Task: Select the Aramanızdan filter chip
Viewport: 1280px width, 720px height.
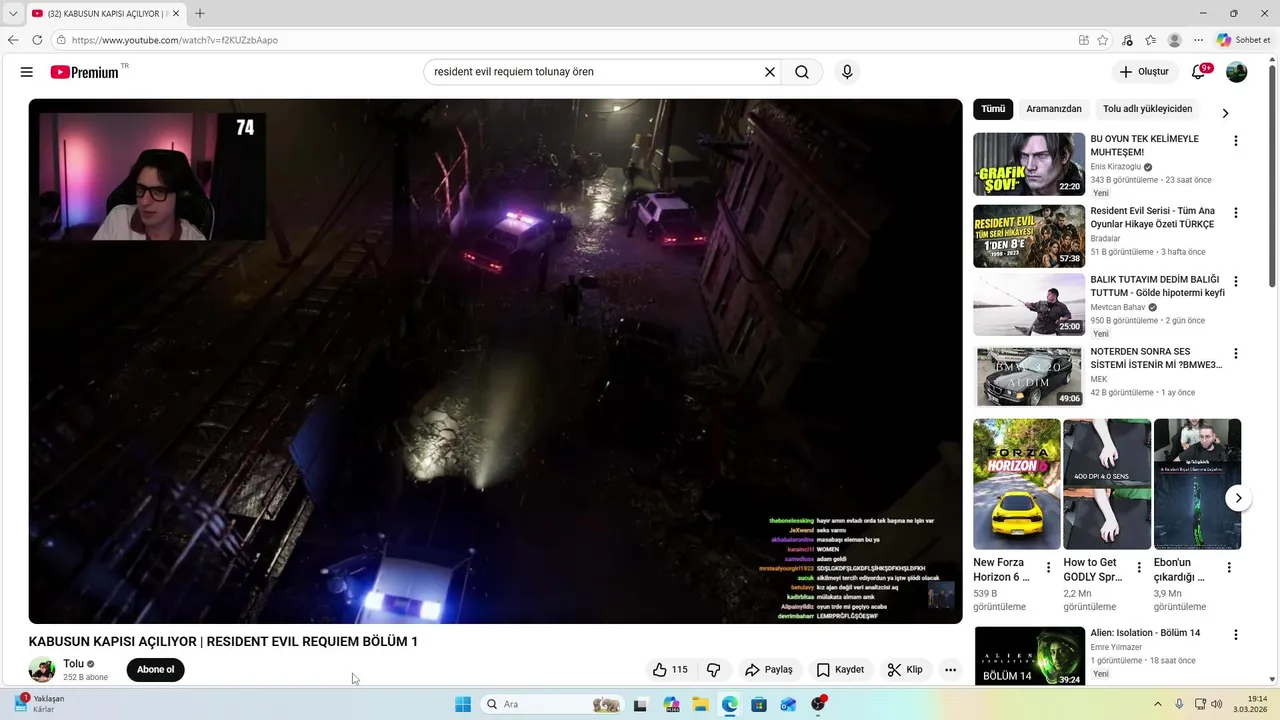Action: click(x=1054, y=109)
